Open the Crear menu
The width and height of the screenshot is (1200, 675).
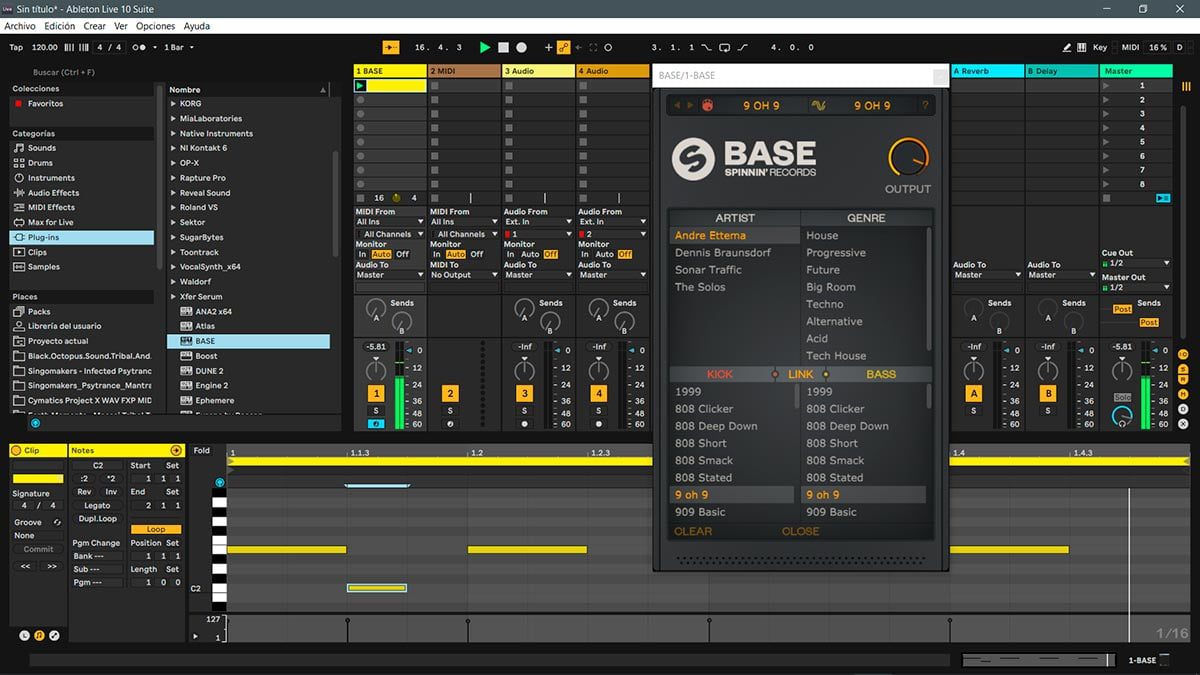(x=95, y=26)
